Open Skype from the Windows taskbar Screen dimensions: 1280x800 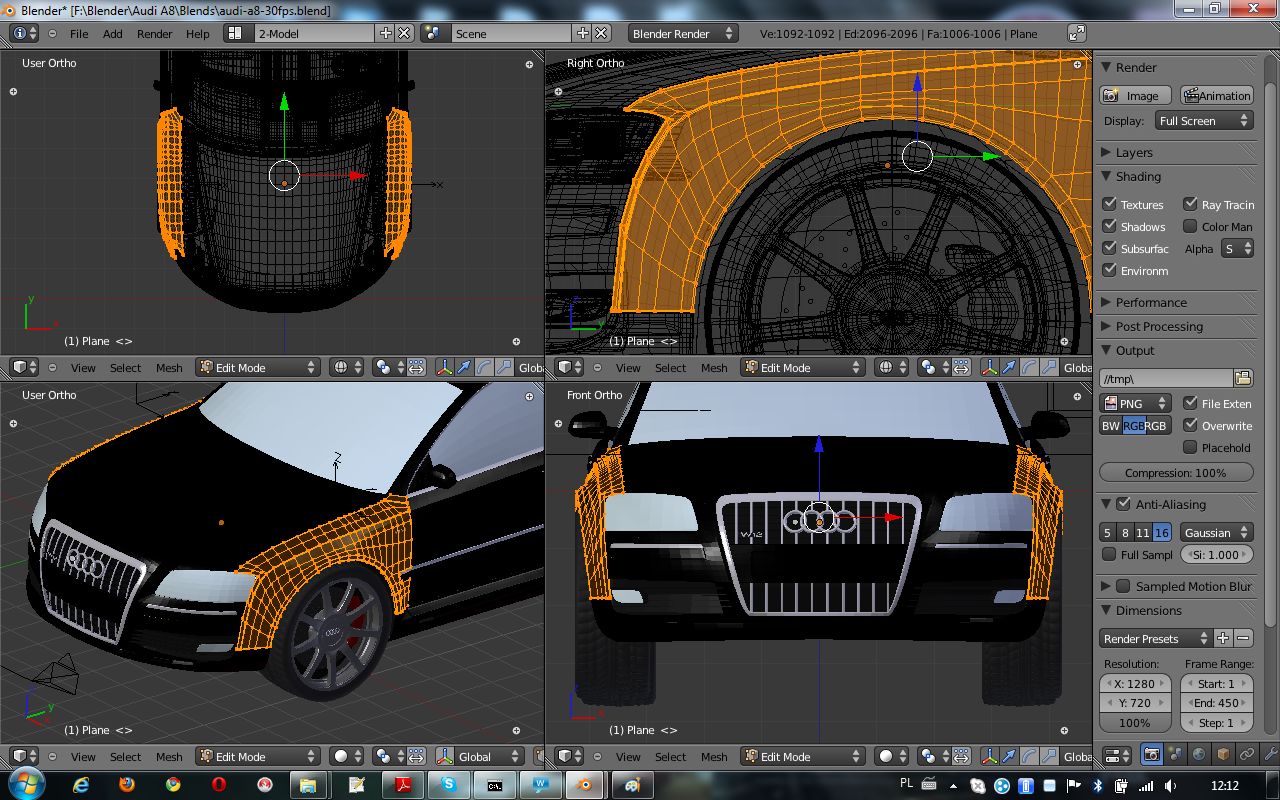pyautogui.click(x=448, y=785)
